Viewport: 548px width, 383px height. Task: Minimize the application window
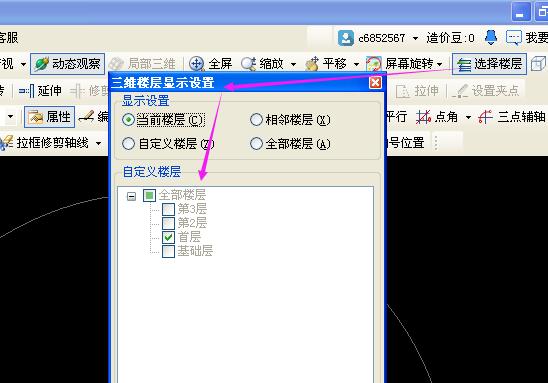[x=521, y=12]
